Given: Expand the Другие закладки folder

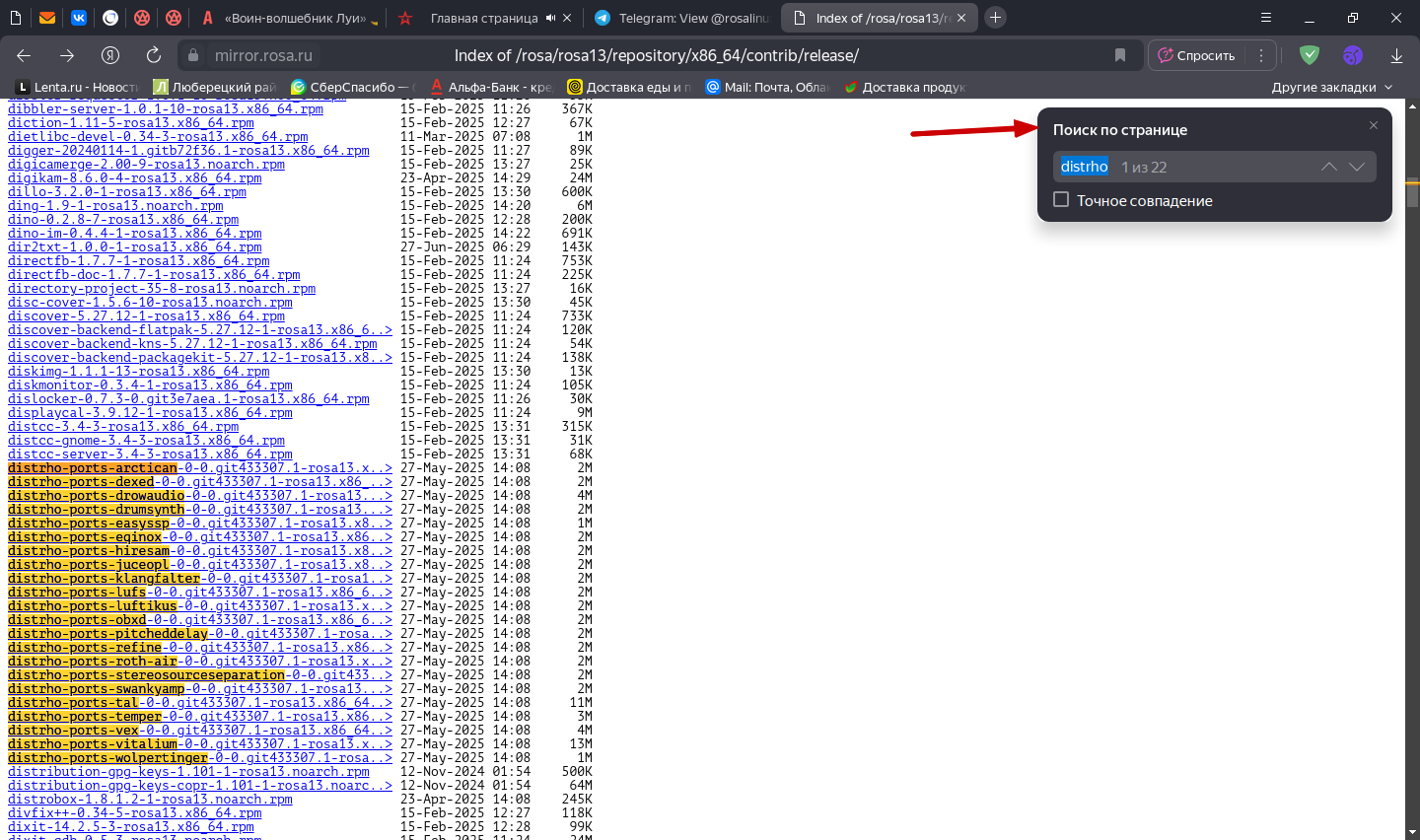Looking at the screenshot, I should [x=1332, y=87].
